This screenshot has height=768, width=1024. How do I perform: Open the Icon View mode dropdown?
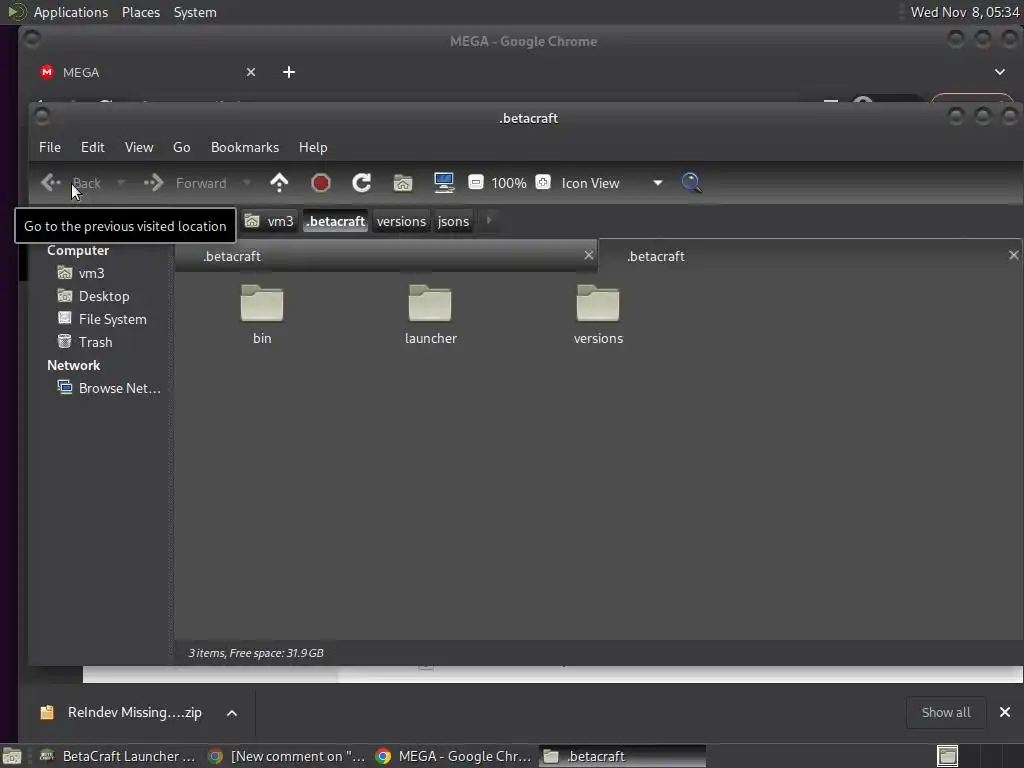click(x=611, y=183)
